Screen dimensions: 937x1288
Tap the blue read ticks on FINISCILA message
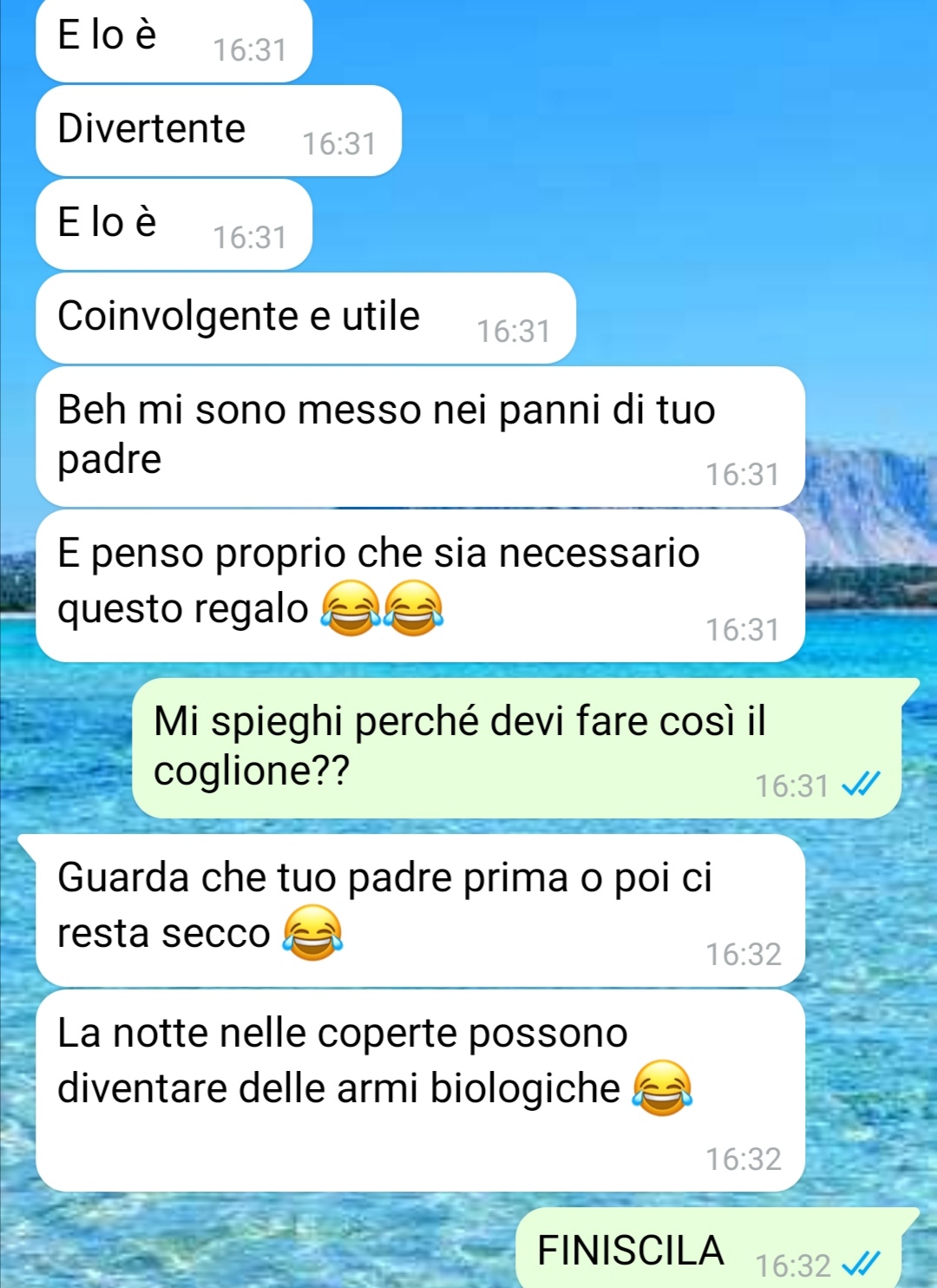862,1264
